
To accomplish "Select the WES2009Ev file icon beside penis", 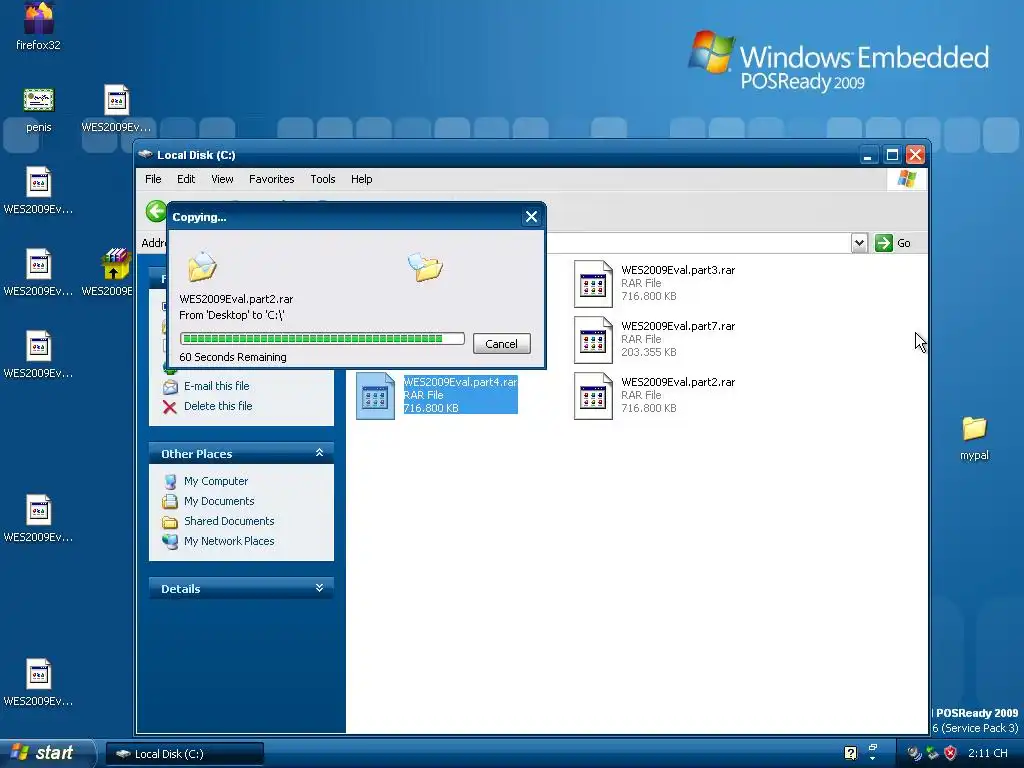I will tap(116, 100).
